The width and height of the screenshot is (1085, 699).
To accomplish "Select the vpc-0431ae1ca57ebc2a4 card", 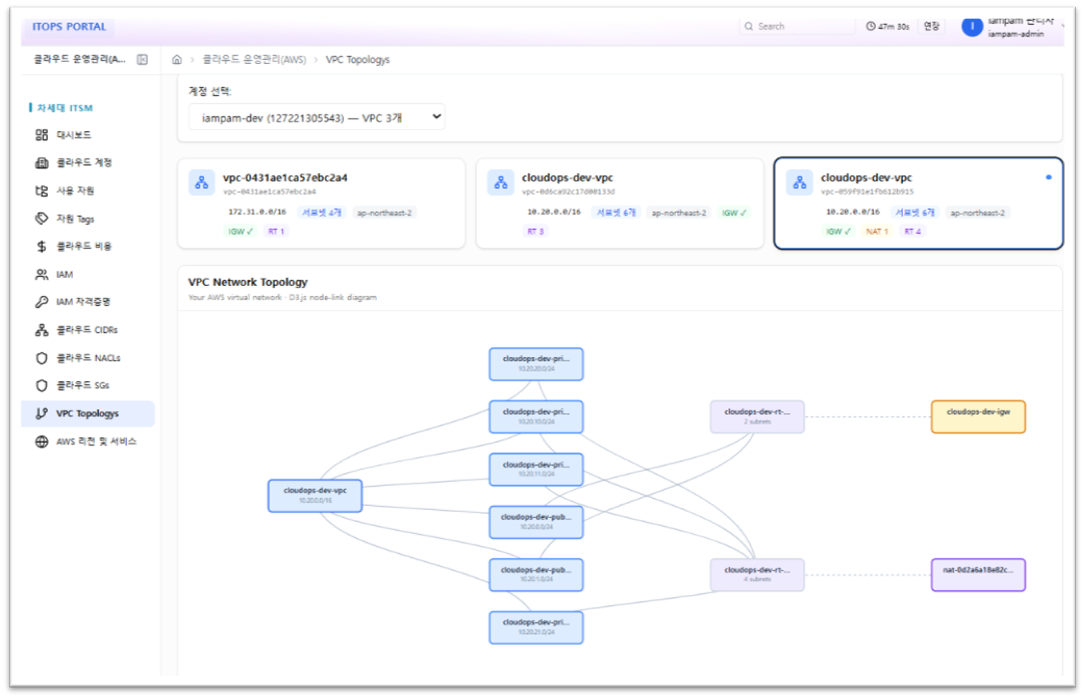I will 322,203.
